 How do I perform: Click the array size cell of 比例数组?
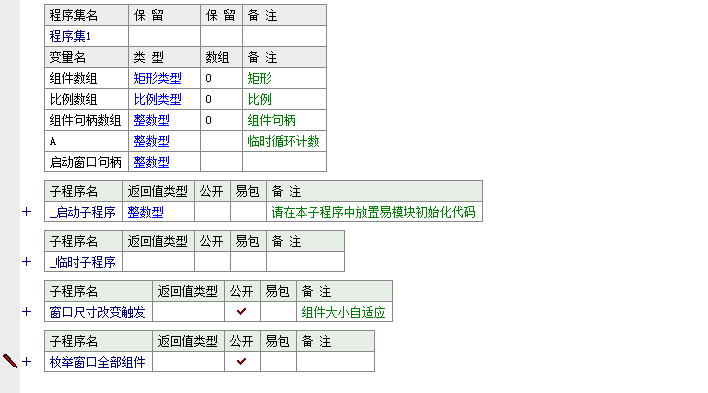pos(221,99)
